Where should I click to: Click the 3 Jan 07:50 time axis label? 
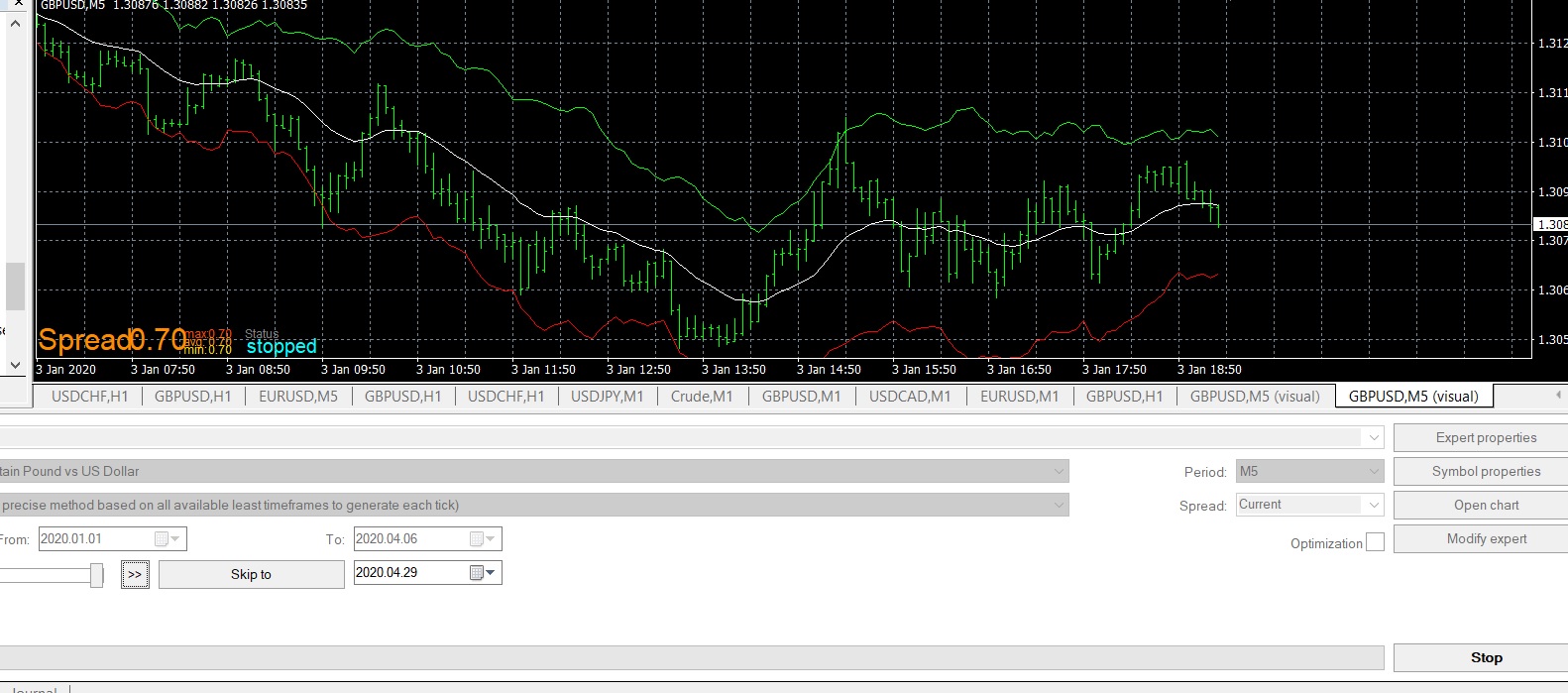(163, 369)
